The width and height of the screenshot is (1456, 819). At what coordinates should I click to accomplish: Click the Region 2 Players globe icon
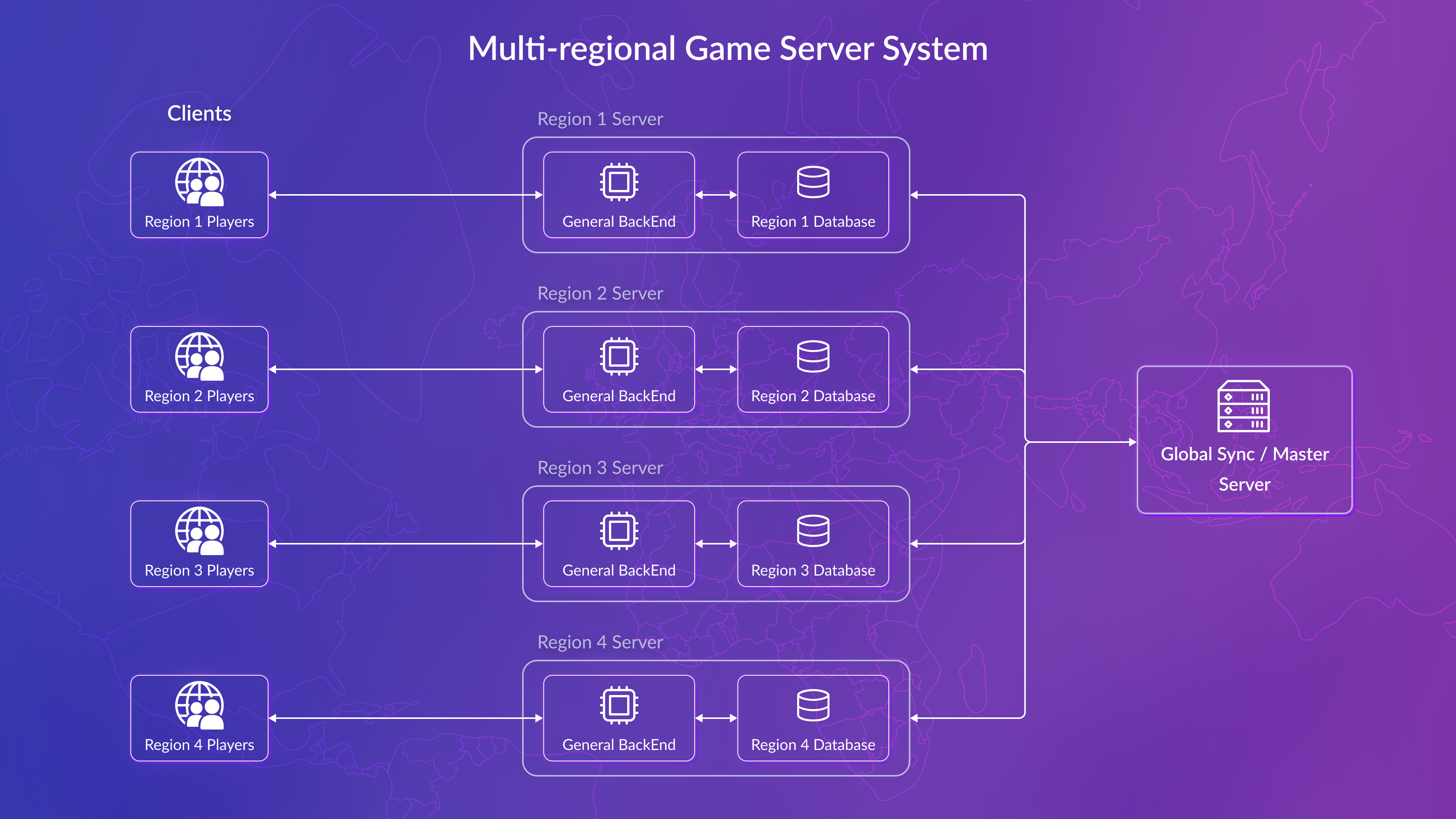tap(199, 357)
